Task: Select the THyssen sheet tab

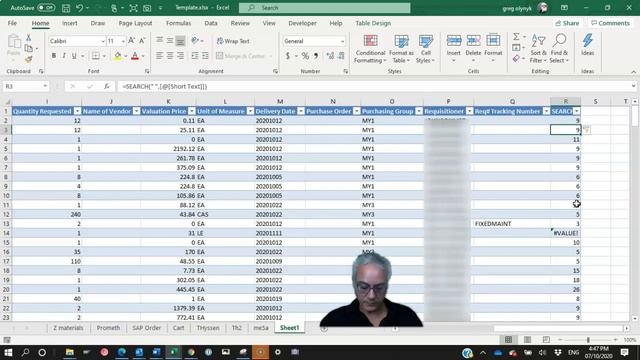Action: point(208,328)
